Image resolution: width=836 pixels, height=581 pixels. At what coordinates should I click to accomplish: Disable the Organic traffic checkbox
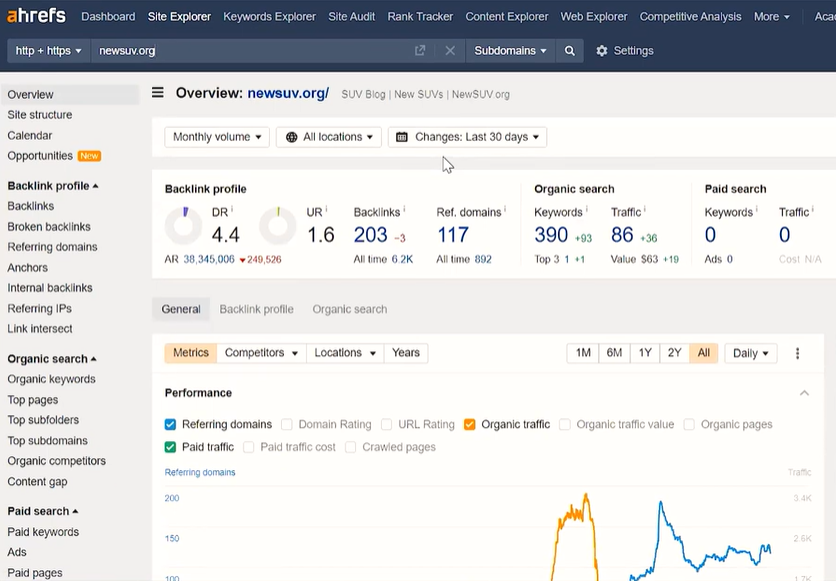470,424
